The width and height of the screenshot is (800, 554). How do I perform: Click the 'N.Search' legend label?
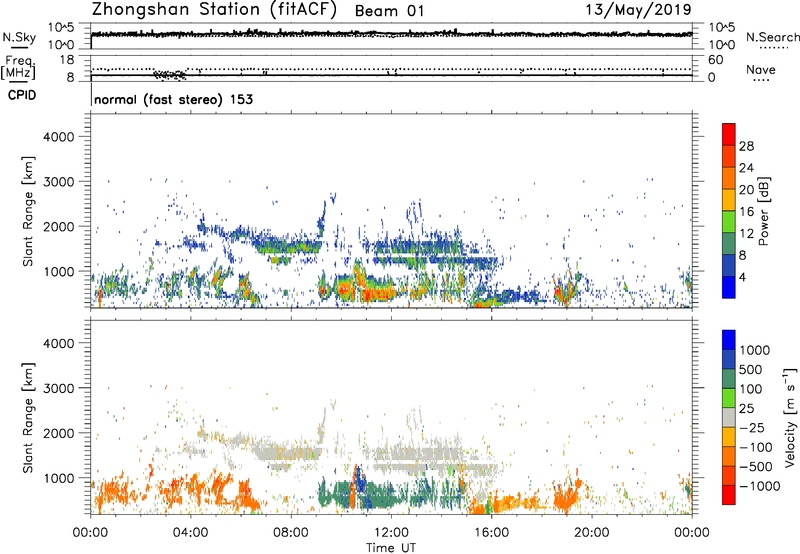(772, 37)
